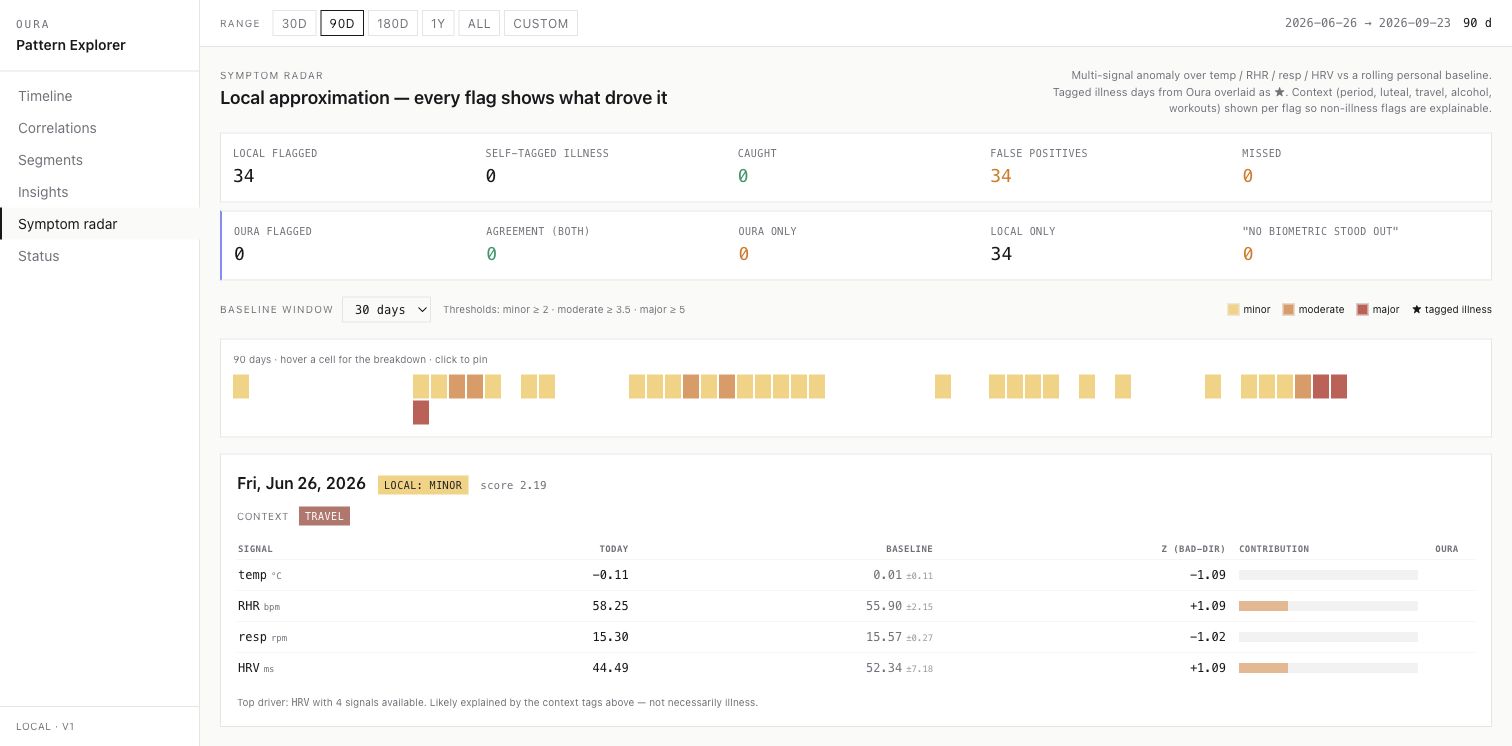
Task: Switch range to 180D
Action: pyautogui.click(x=393, y=23)
